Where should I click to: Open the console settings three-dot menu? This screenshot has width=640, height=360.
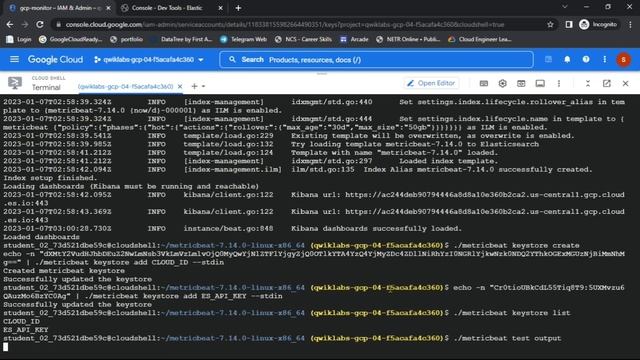pos(604,60)
